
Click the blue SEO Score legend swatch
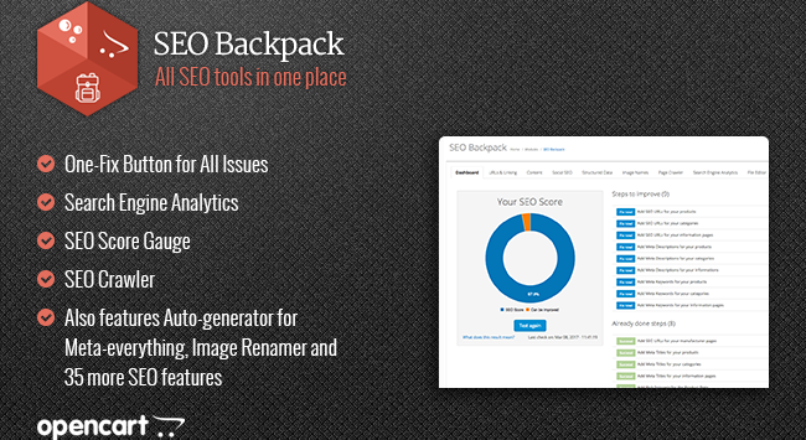click(502, 310)
